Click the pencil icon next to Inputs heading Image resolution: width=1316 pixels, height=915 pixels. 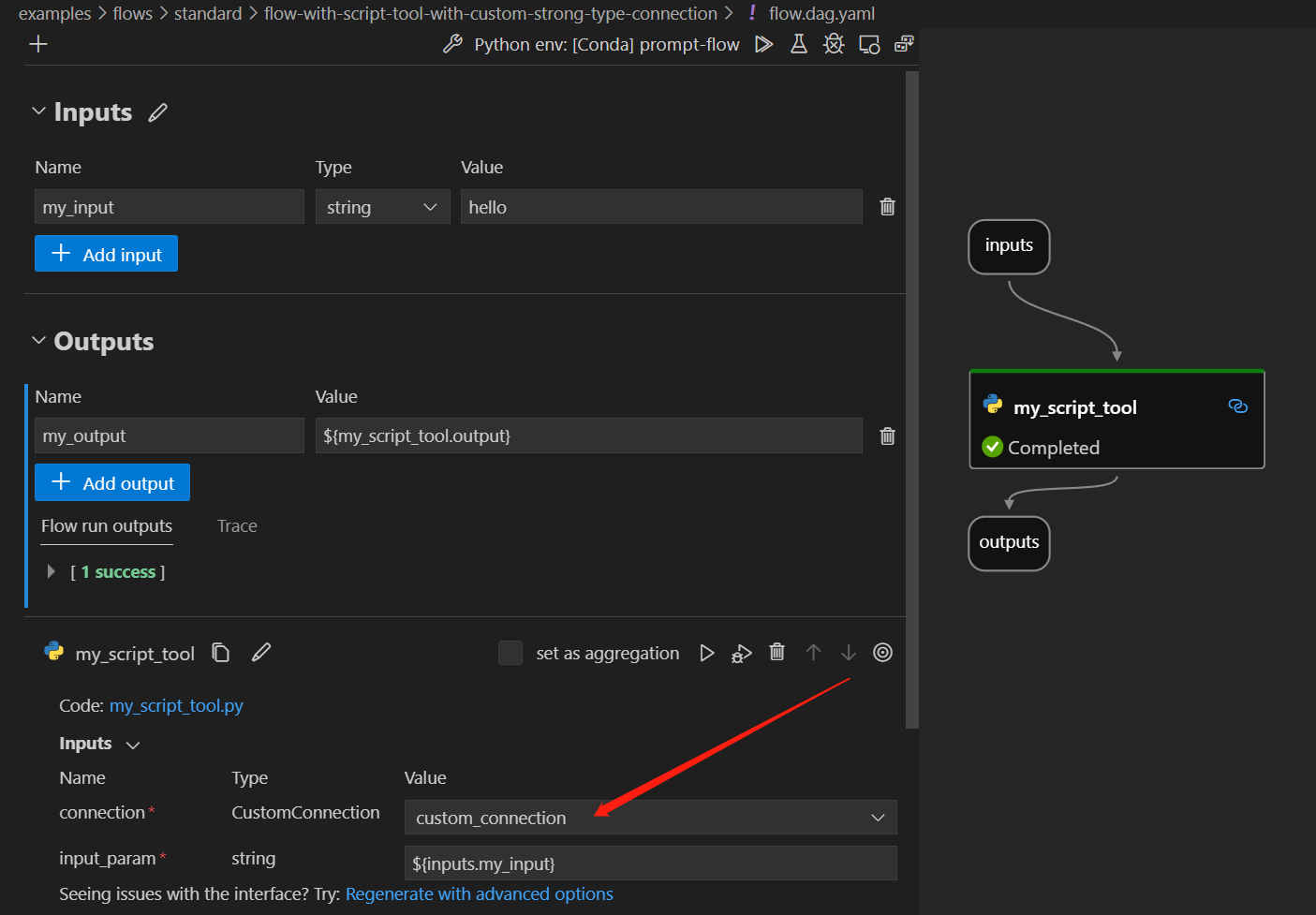pyautogui.click(x=158, y=112)
